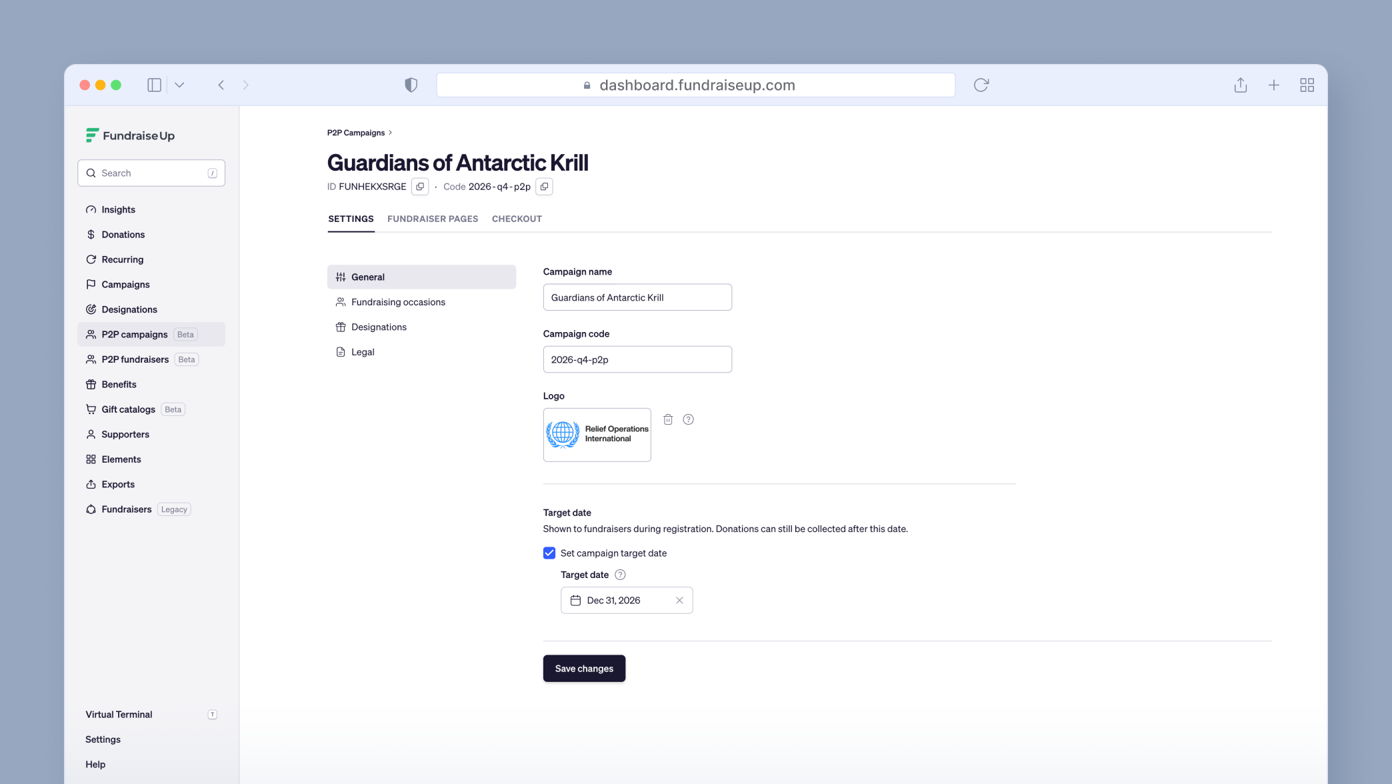The width and height of the screenshot is (1392, 784).
Task: Click P2P Campaigns breadcrumb
Action: (x=356, y=133)
